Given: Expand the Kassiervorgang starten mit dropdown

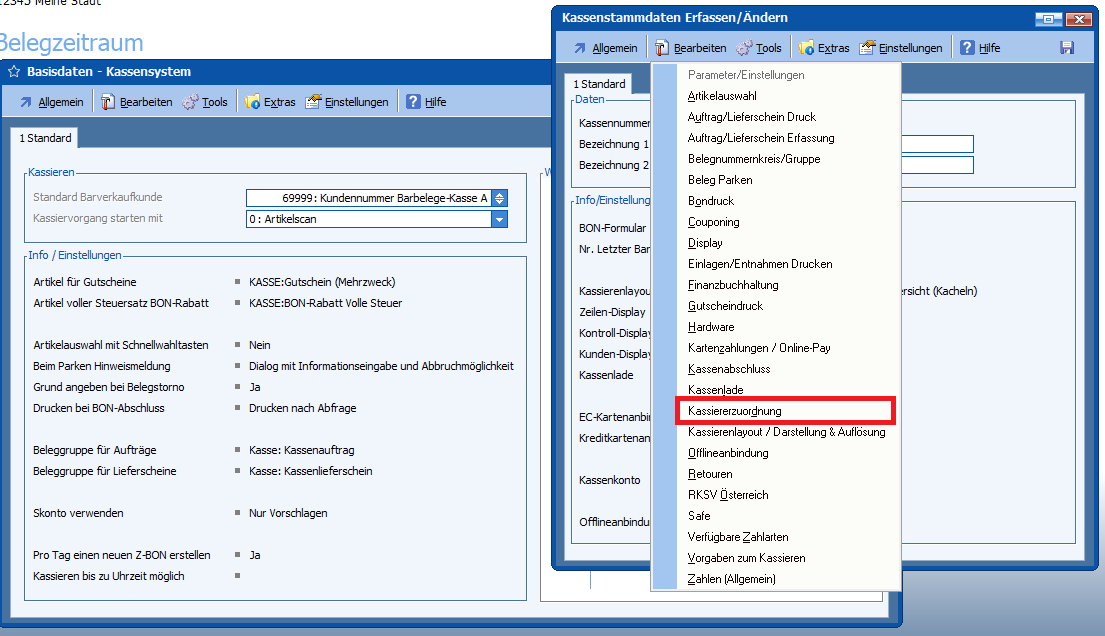Looking at the screenshot, I should coord(499,219).
